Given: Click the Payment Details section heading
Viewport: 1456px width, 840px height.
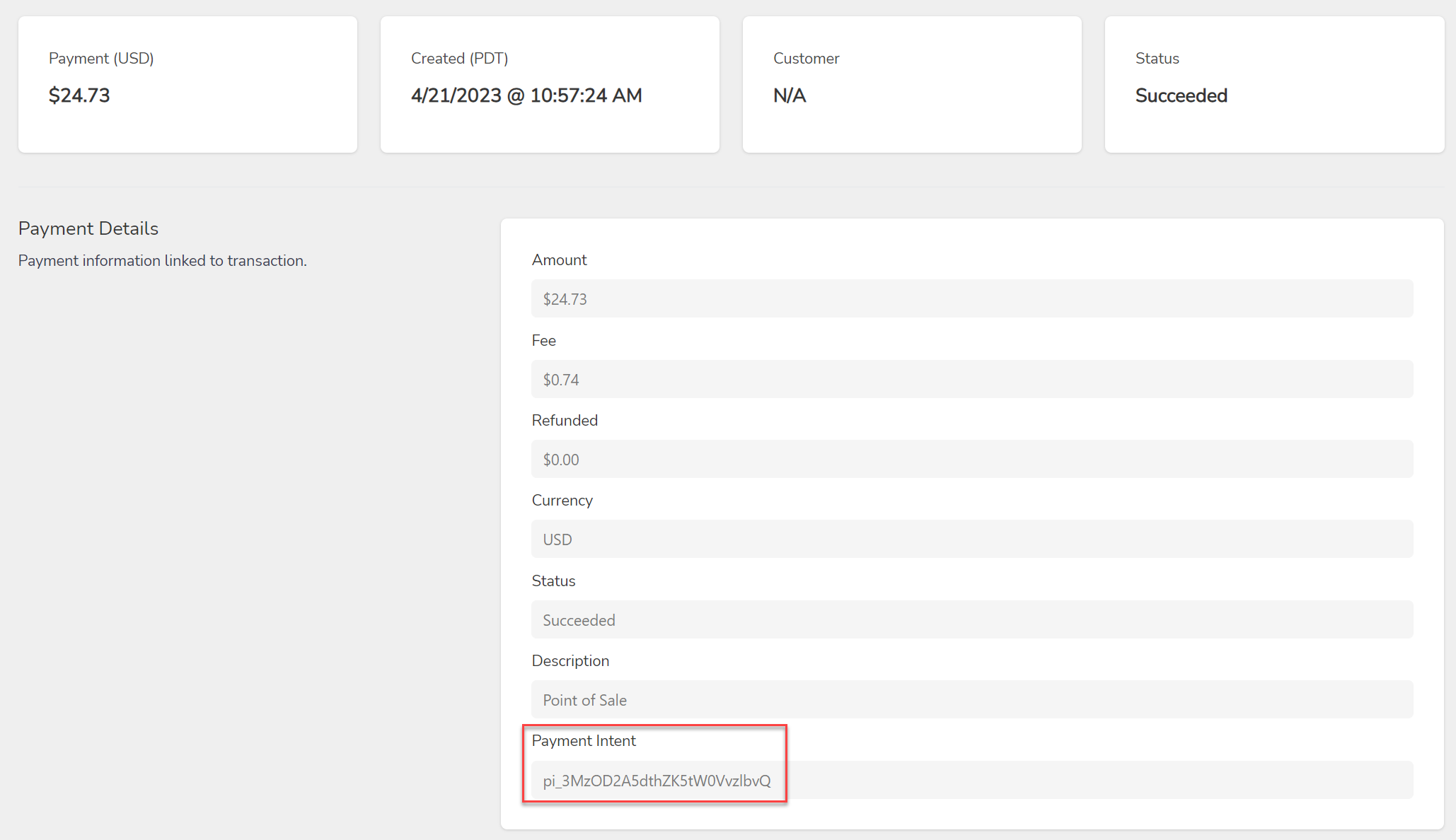Looking at the screenshot, I should 88,228.
